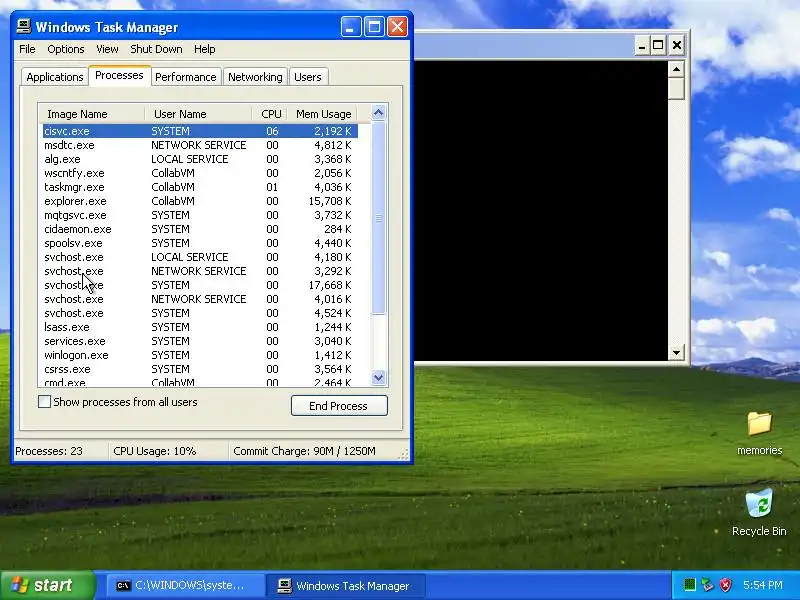Click the green CPU usage tray icon
Image resolution: width=800 pixels, height=600 pixels.
click(690, 585)
